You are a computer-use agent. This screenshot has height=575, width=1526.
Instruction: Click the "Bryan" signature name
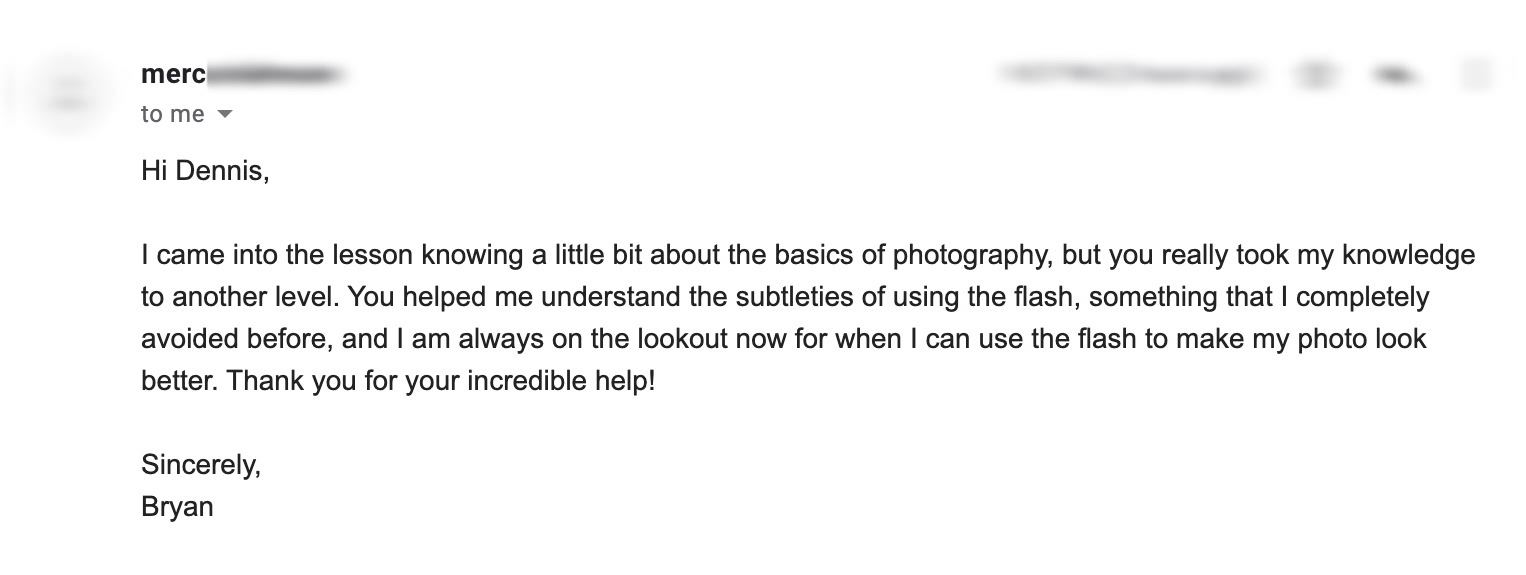(177, 506)
